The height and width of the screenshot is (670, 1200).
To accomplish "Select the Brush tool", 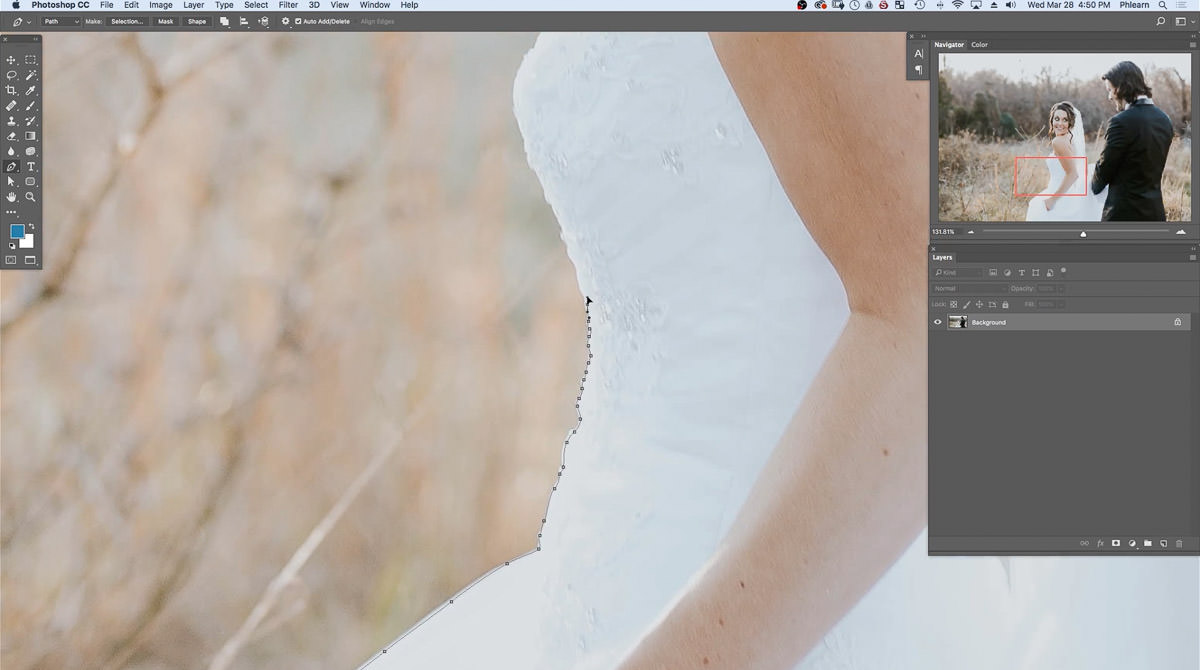I will [x=31, y=105].
